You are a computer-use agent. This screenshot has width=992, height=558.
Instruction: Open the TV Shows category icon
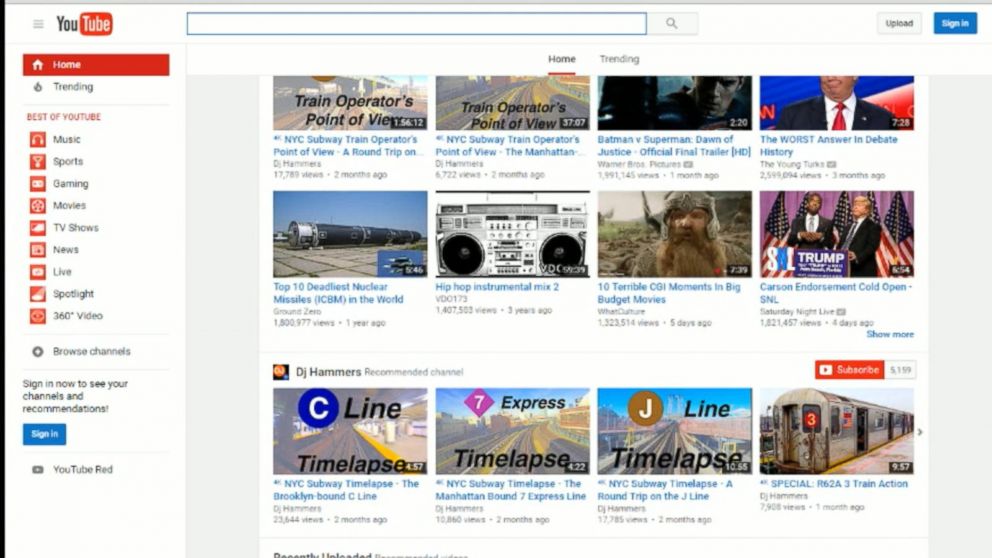[x=38, y=228]
